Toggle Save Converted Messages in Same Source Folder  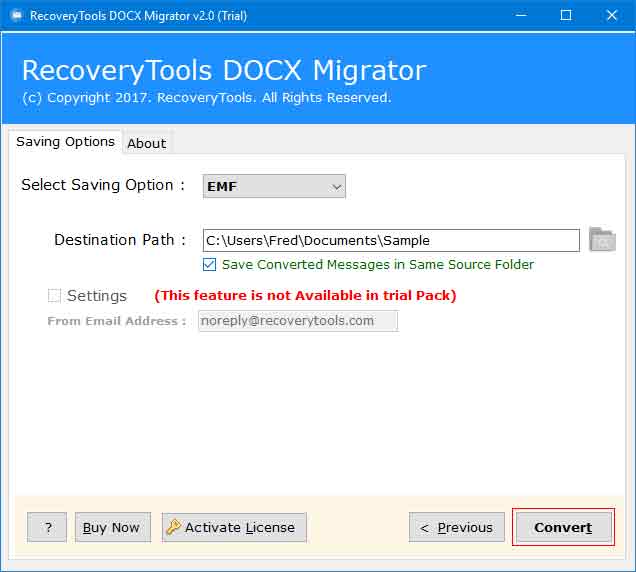pos(209,264)
